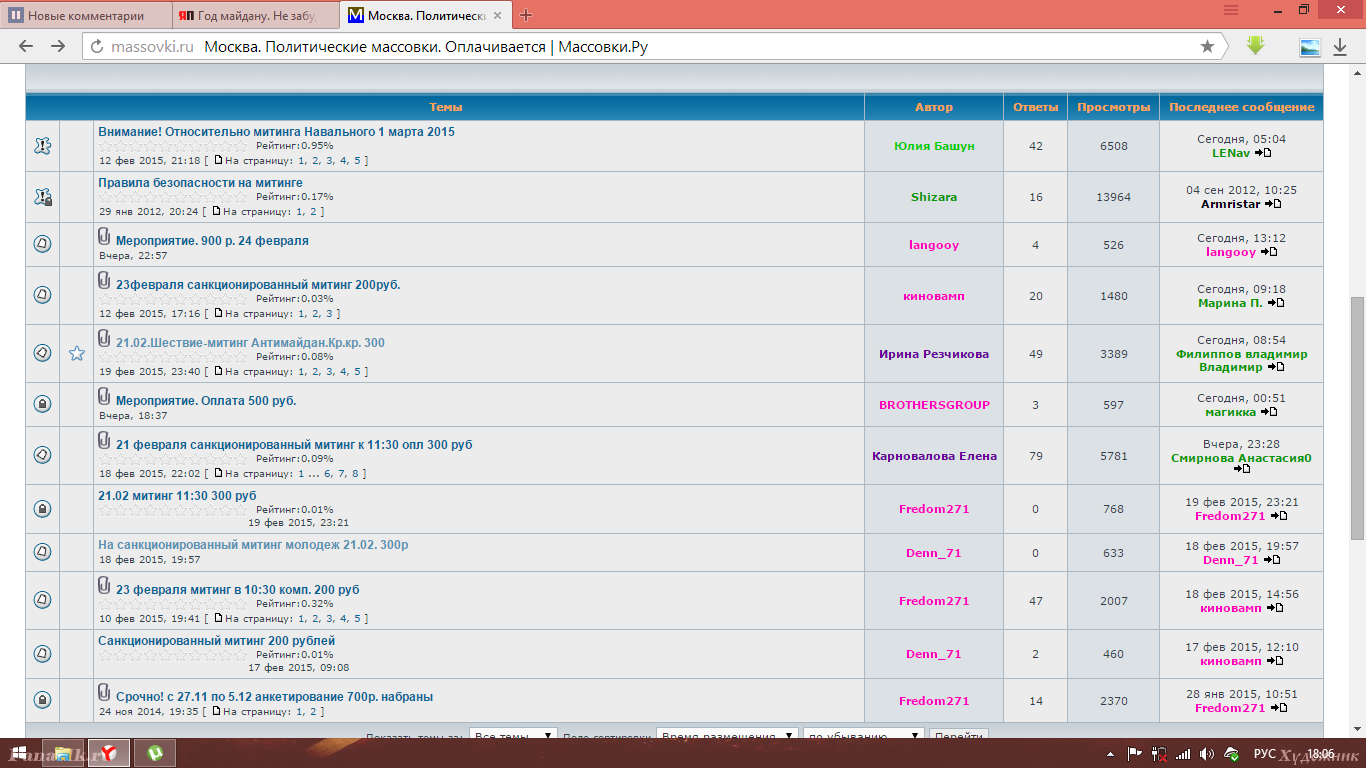This screenshot has width=1366, height=768.
Task: Go back using browser back arrow
Action: tap(27, 47)
